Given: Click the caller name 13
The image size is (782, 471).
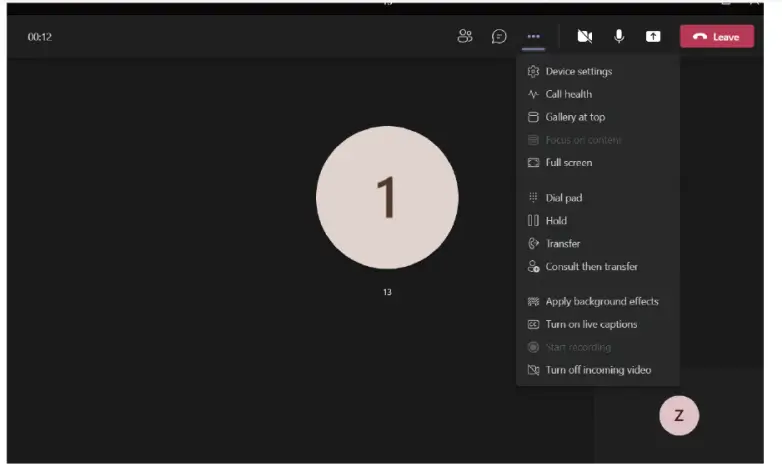Looking at the screenshot, I should (x=387, y=292).
